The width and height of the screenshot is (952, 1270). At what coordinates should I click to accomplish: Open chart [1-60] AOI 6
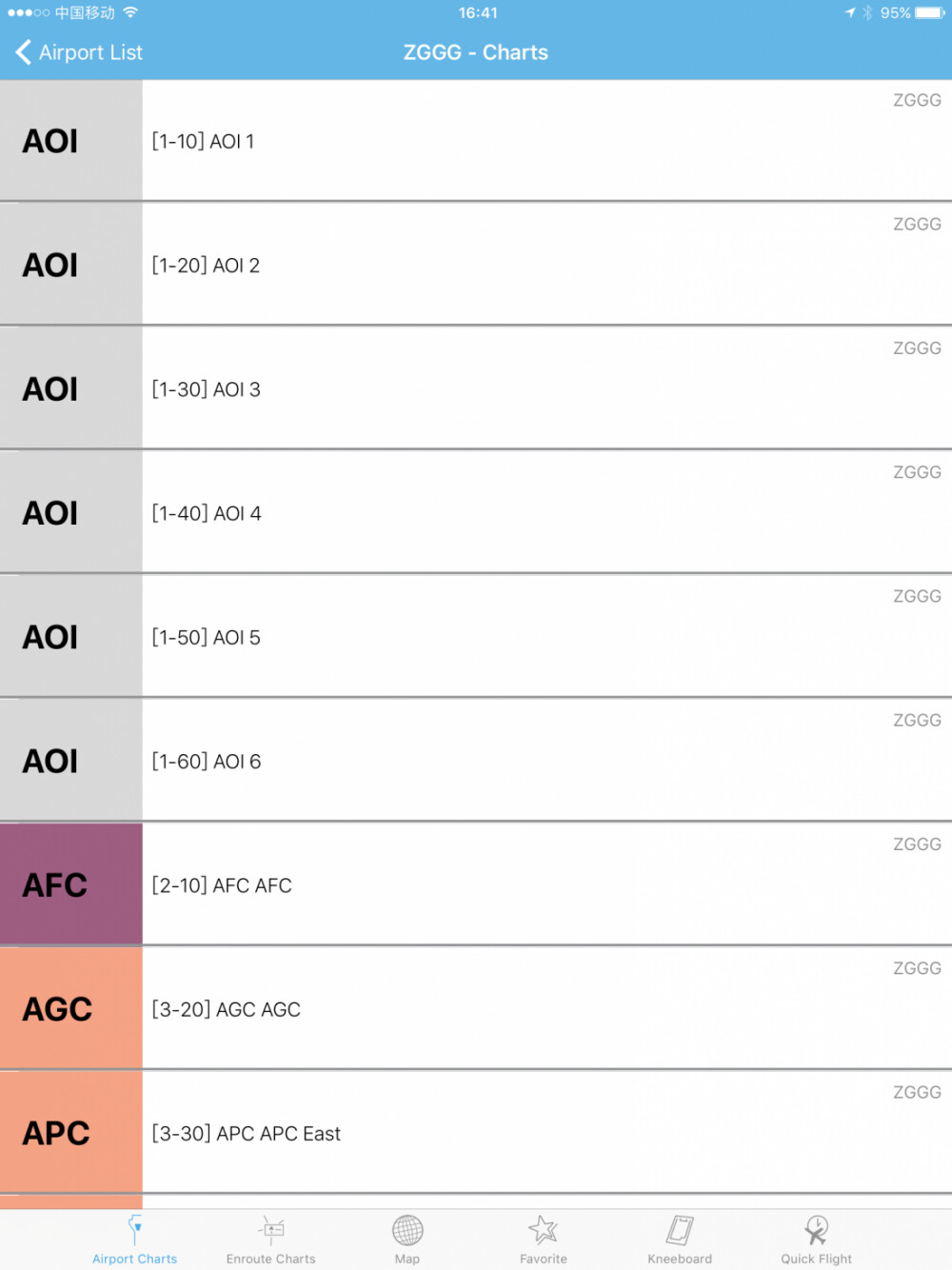(476, 761)
